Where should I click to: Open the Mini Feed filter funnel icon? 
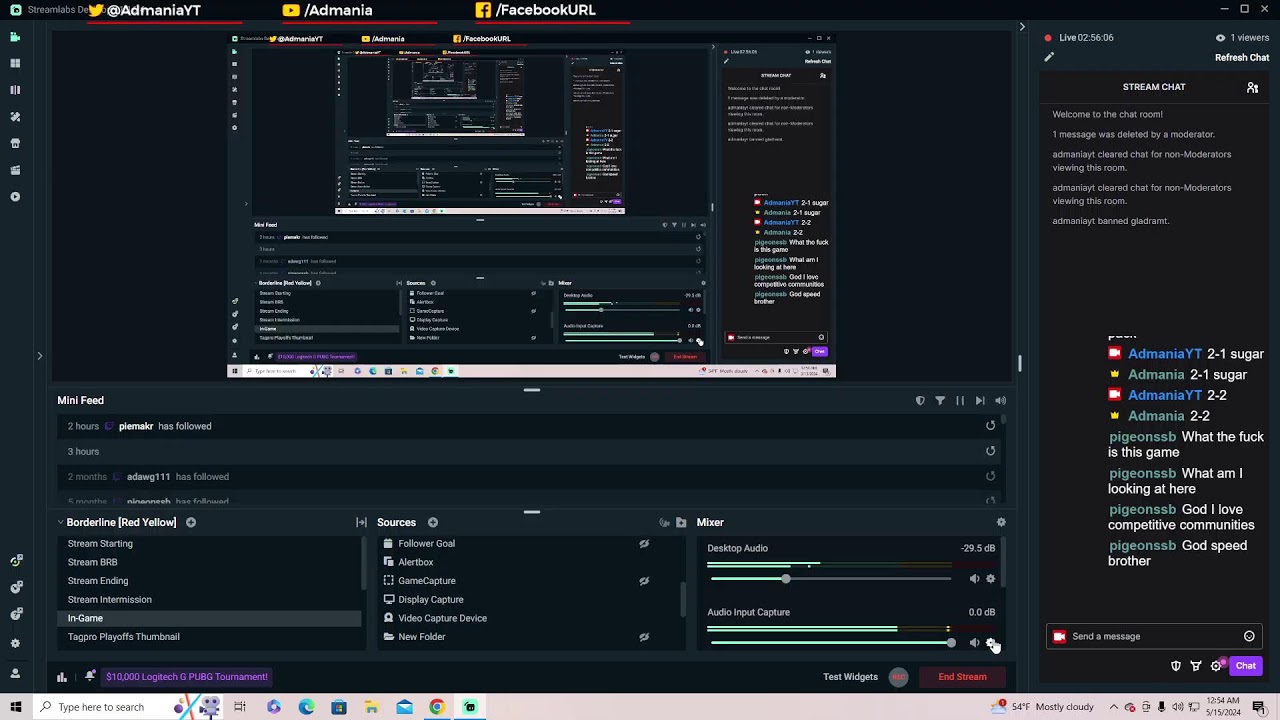[x=940, y=401]
